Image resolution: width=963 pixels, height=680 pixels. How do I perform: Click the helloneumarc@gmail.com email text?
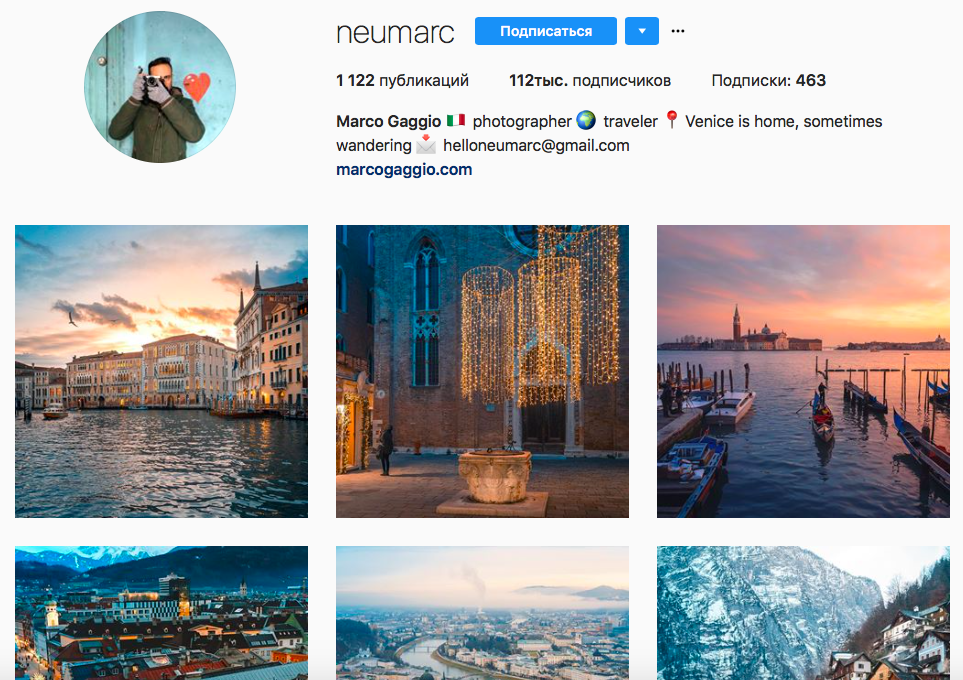pos(536,145)
